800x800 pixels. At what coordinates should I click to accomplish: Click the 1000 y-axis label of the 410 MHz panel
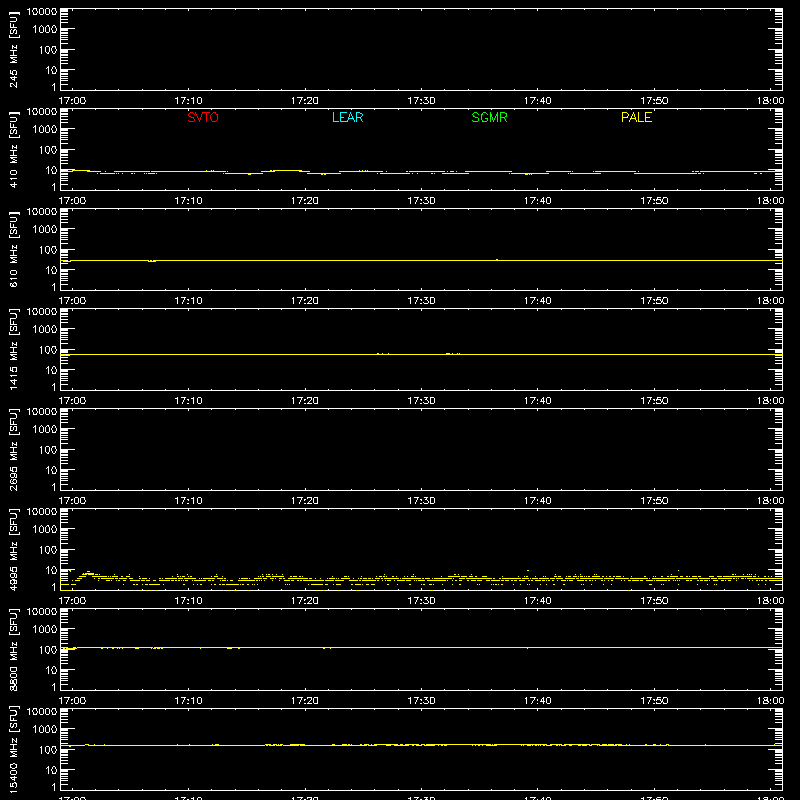point(44,130)
